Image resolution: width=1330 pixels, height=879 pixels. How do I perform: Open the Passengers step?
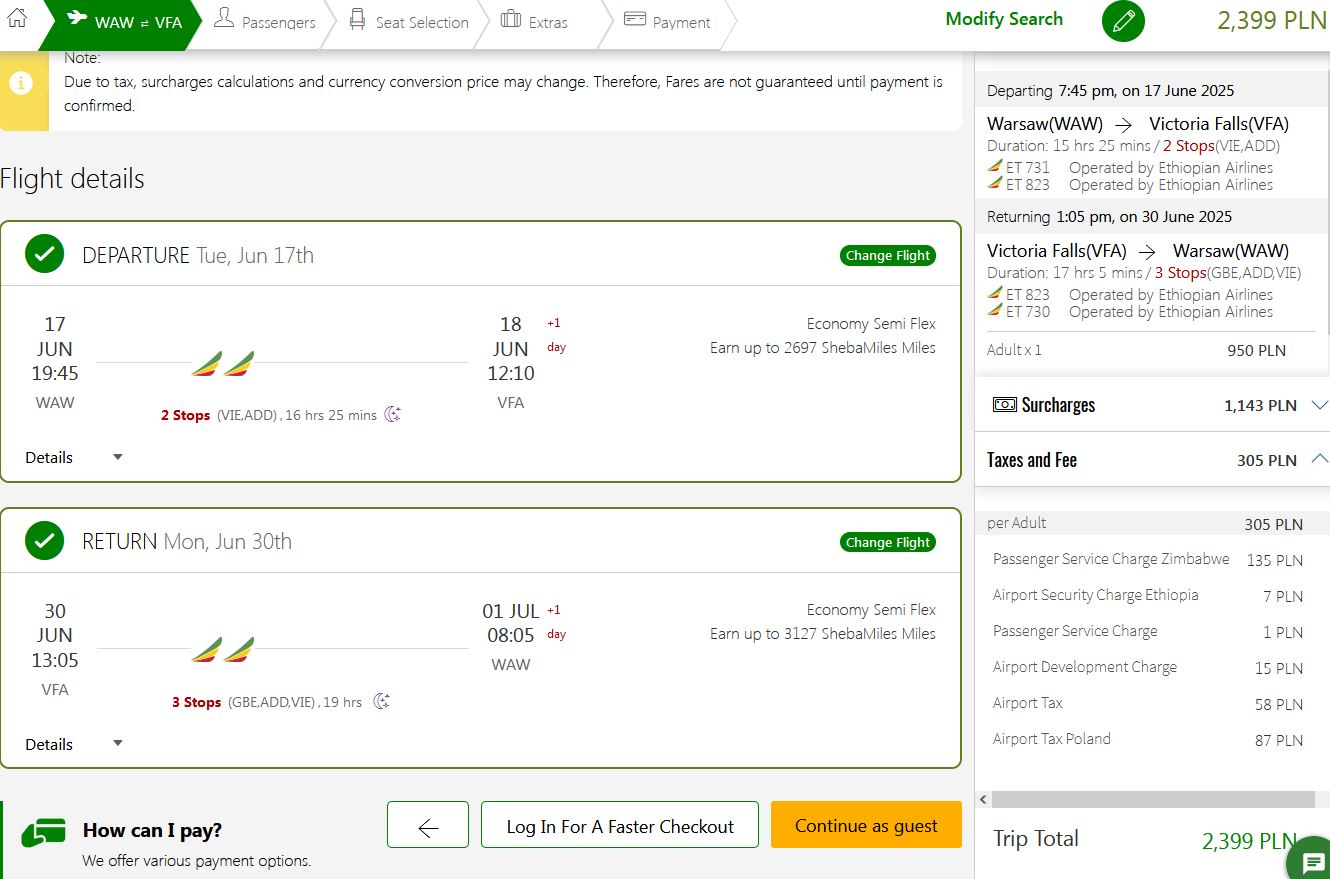[265, 22]
